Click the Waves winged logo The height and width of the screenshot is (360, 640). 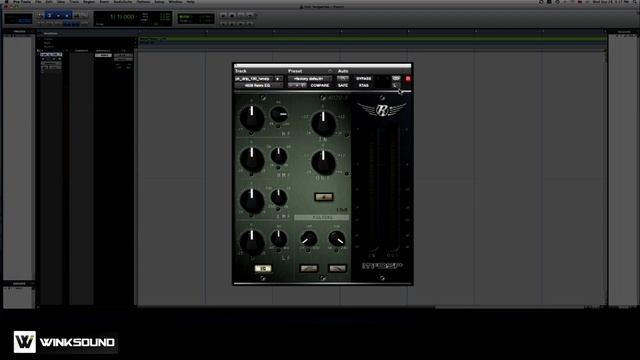coord(382,110)
